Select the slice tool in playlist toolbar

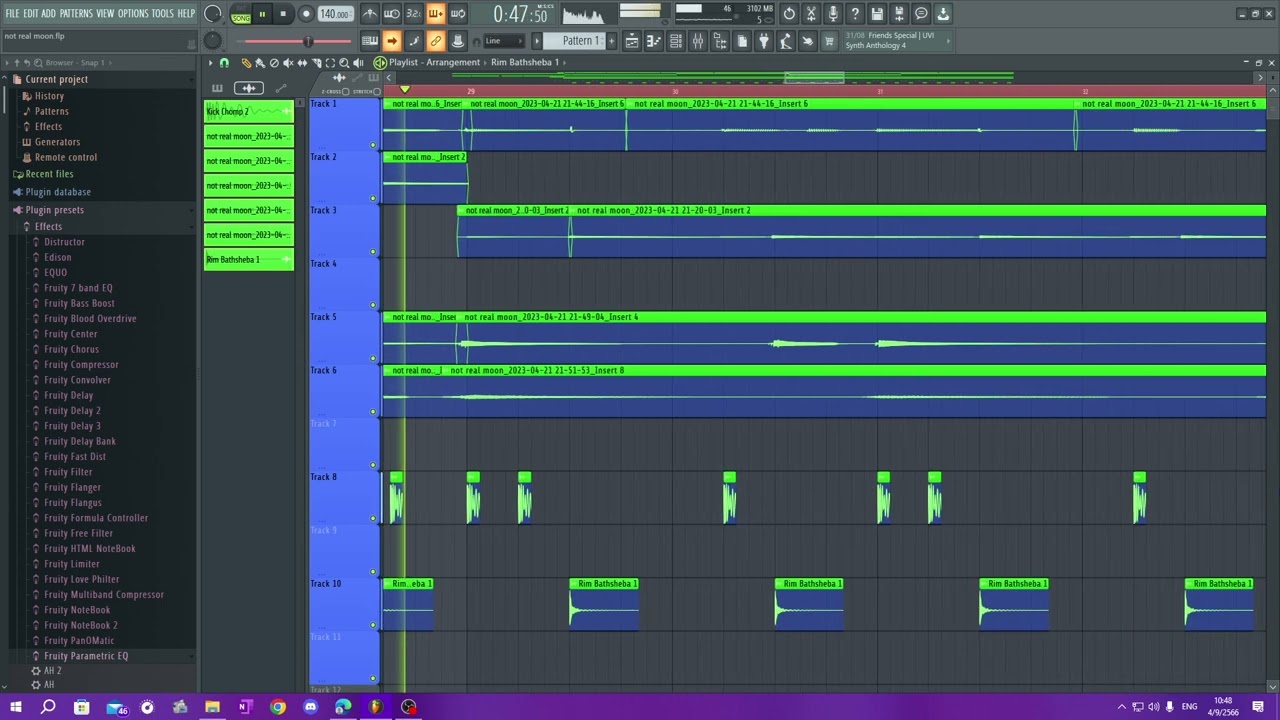316,62
